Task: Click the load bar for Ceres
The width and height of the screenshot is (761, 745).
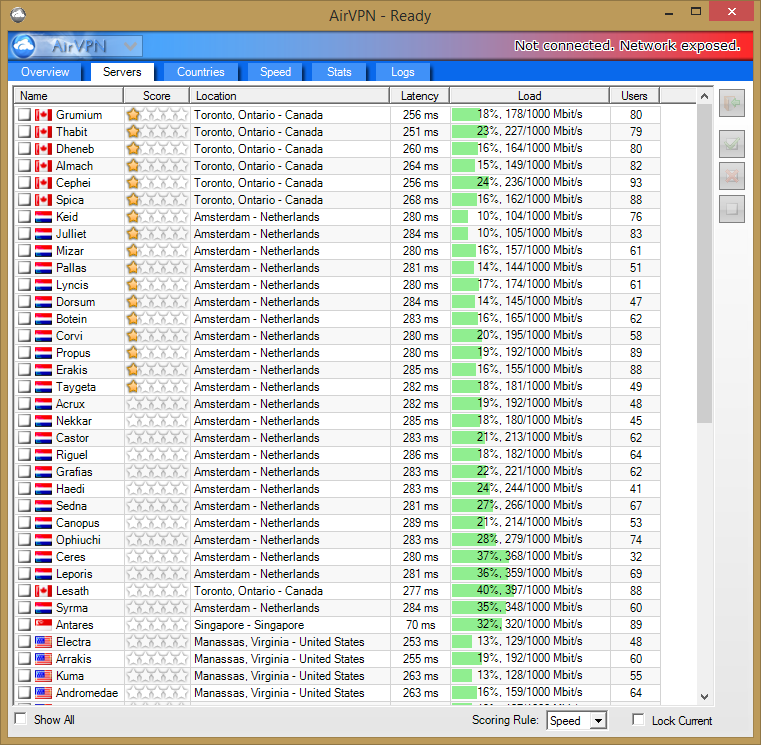Action: pyautogui.click(x=529, y=557)
